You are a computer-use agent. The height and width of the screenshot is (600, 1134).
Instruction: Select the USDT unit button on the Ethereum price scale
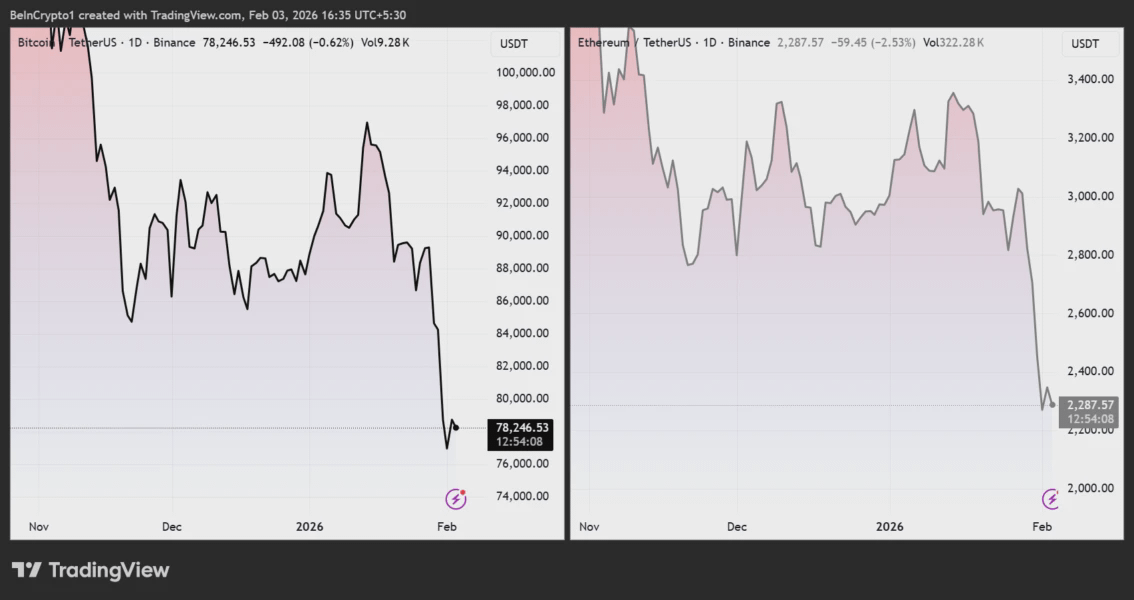(1087, 44)
